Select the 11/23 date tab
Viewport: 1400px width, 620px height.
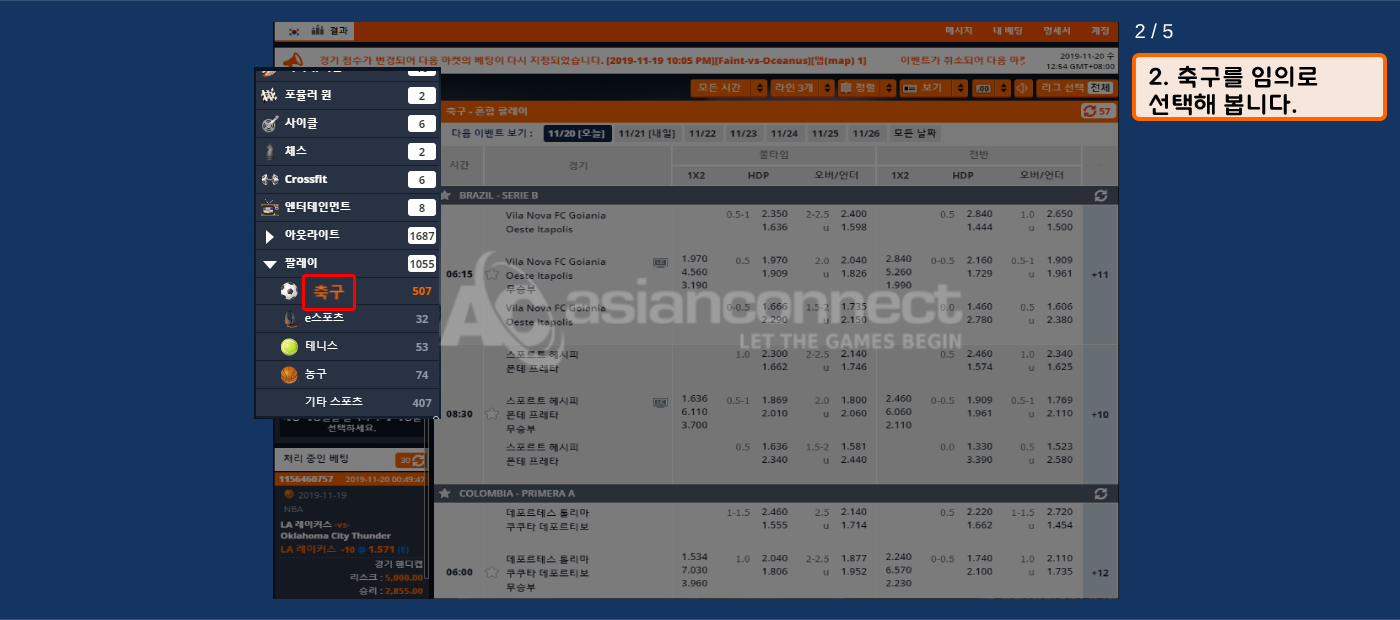pyautogui.click(x=743, y=133)
